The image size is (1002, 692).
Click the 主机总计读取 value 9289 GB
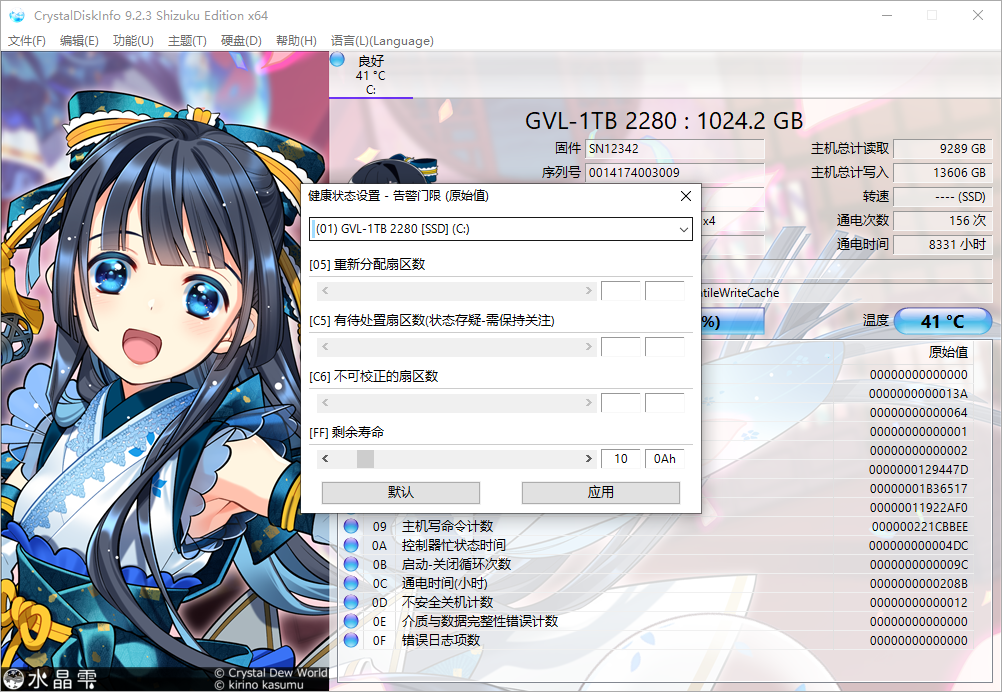tap(942, 149)
